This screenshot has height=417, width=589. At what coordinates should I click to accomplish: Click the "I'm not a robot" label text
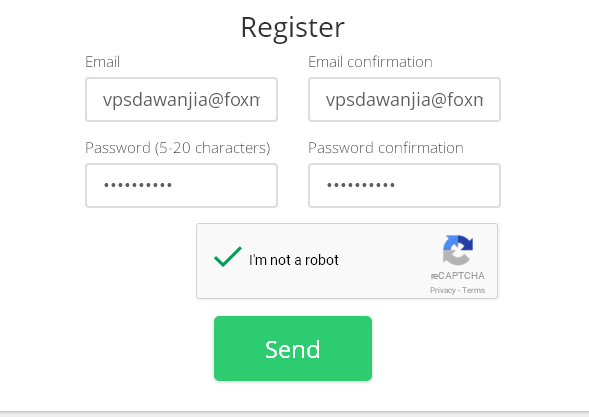pyautogui.click(x=294, y=260)
